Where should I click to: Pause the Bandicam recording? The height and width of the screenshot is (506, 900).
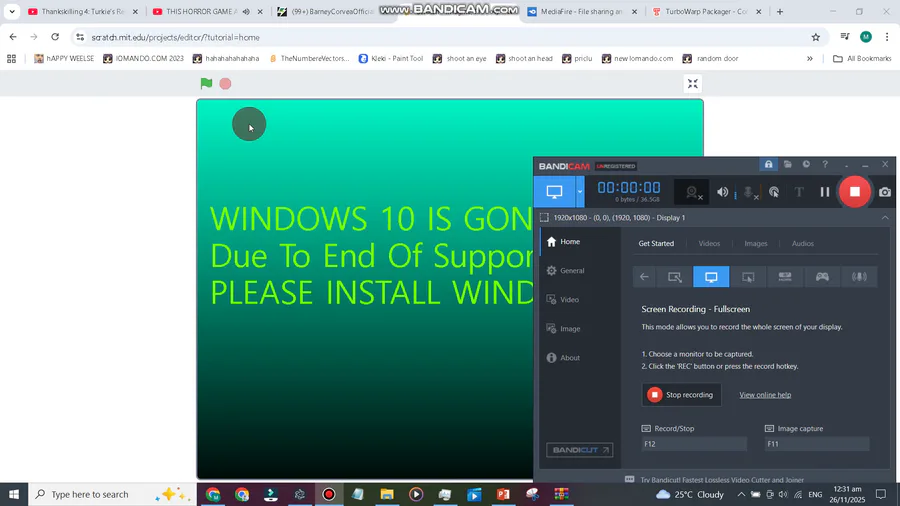(x=825, y=192)
